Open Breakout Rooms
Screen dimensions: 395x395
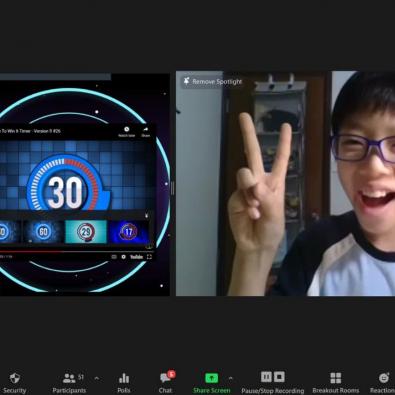click(336, 383)
